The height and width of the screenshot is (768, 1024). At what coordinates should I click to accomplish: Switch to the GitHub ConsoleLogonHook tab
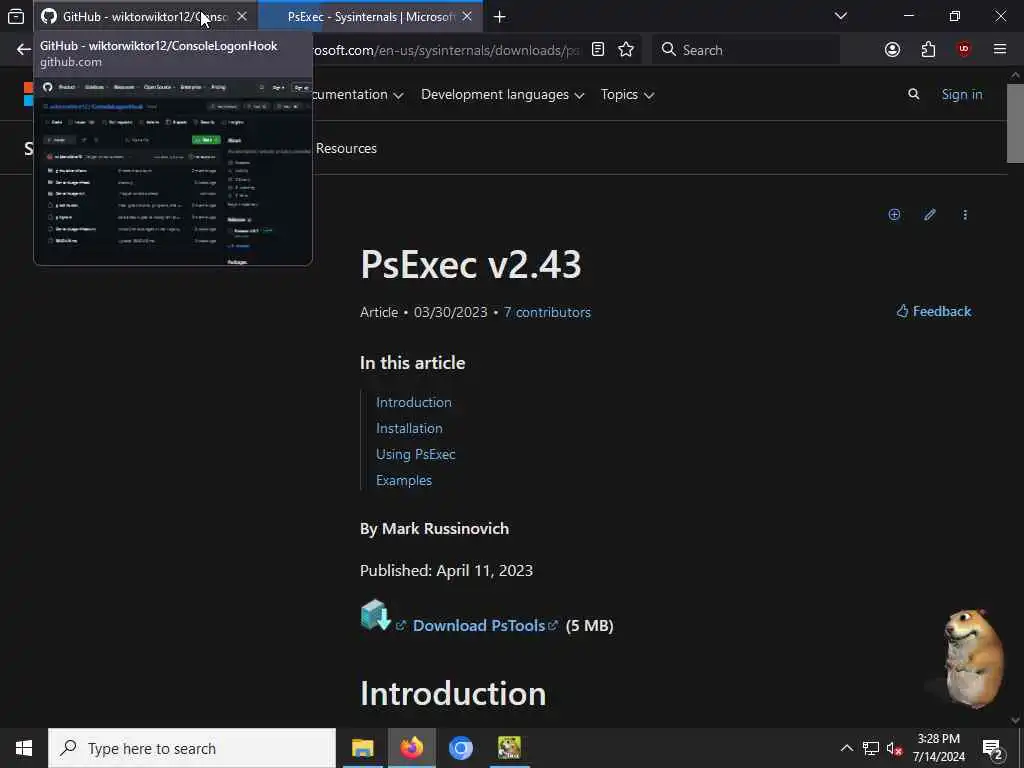144,16
